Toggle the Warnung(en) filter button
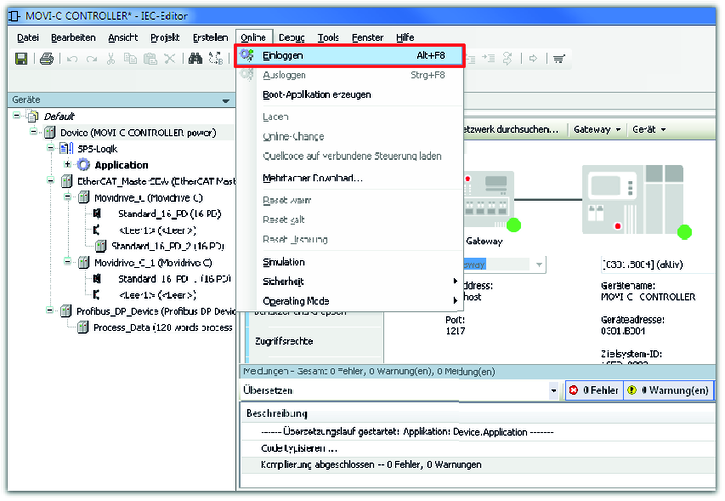Viewport: 725px width, 501px height. pyautogui.click(x=670, y=390)
